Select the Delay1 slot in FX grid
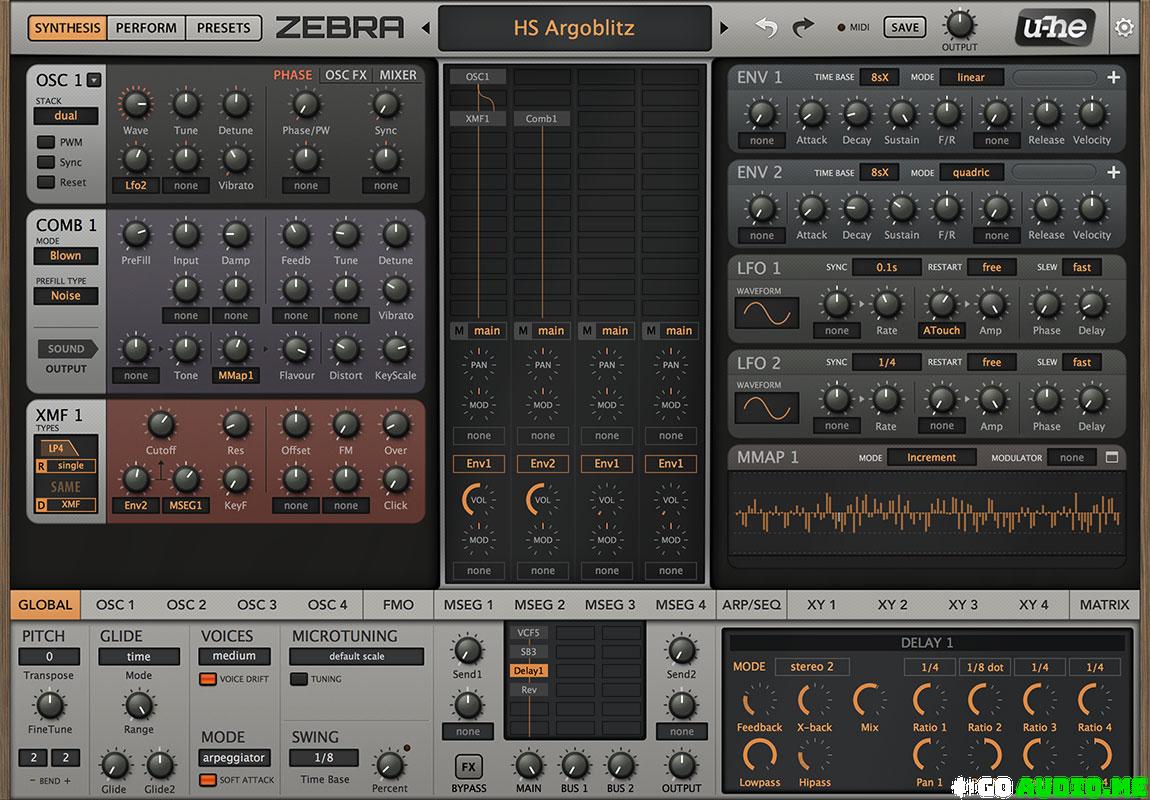Image resolution: width=1150 pixels, height=800 pixels. click(x=529, y=671)
